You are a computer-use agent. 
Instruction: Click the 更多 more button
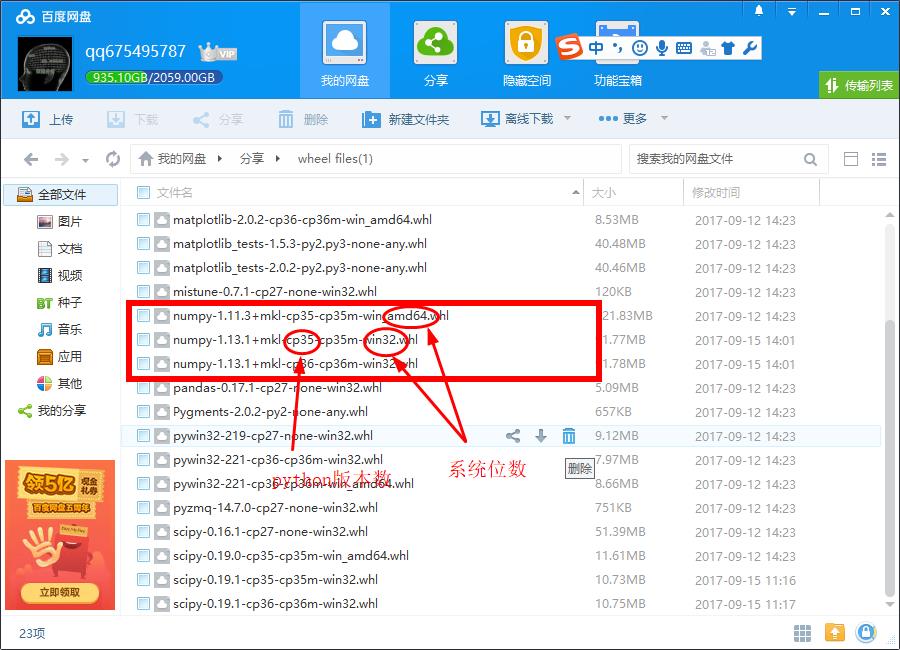click(623, 119)
